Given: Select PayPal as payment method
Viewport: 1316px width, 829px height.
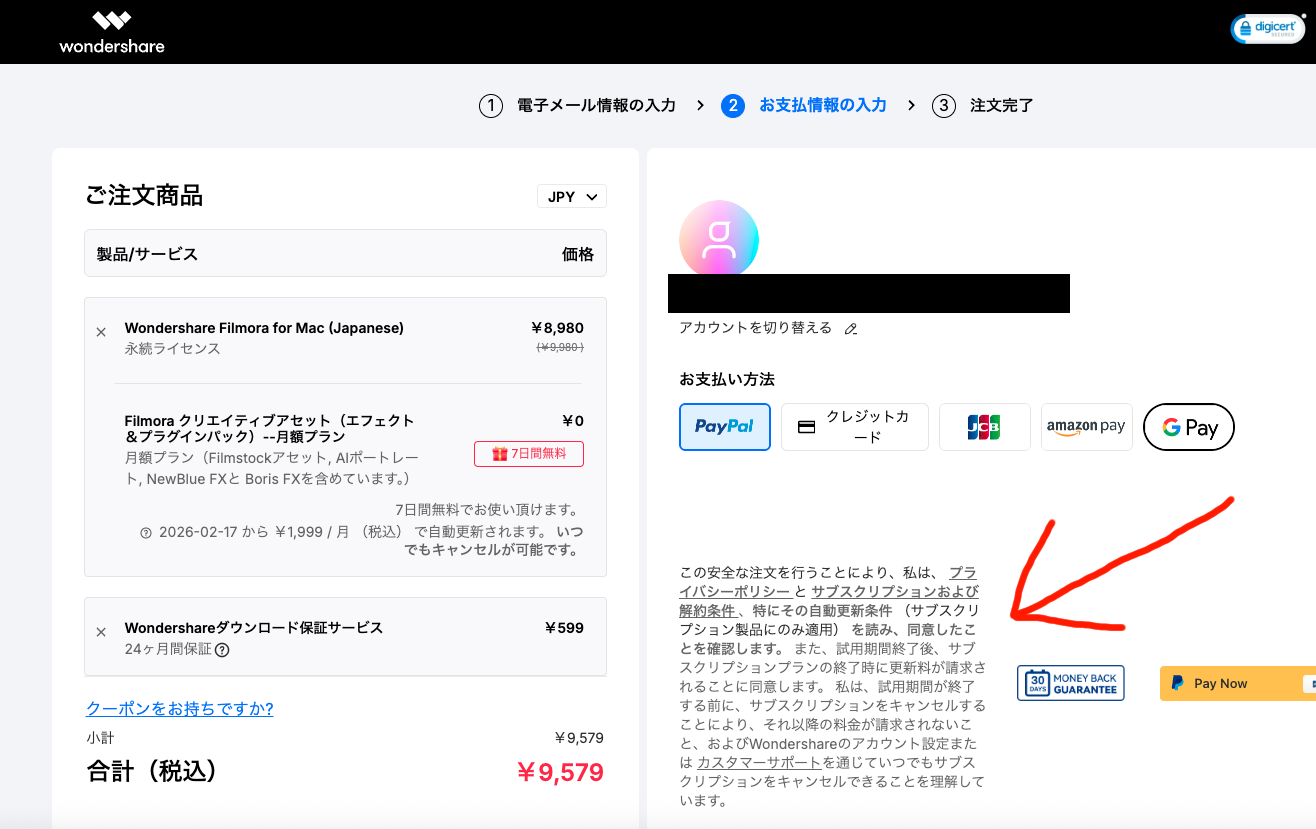Looking at the screenshot, I should 724,427.
